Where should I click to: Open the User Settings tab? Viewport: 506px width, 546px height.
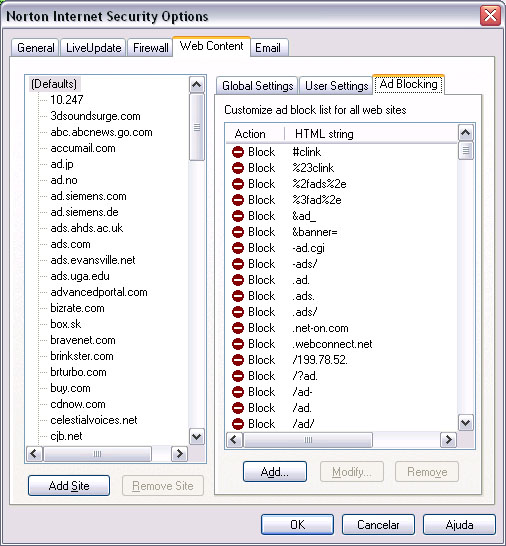pos(336,86)
